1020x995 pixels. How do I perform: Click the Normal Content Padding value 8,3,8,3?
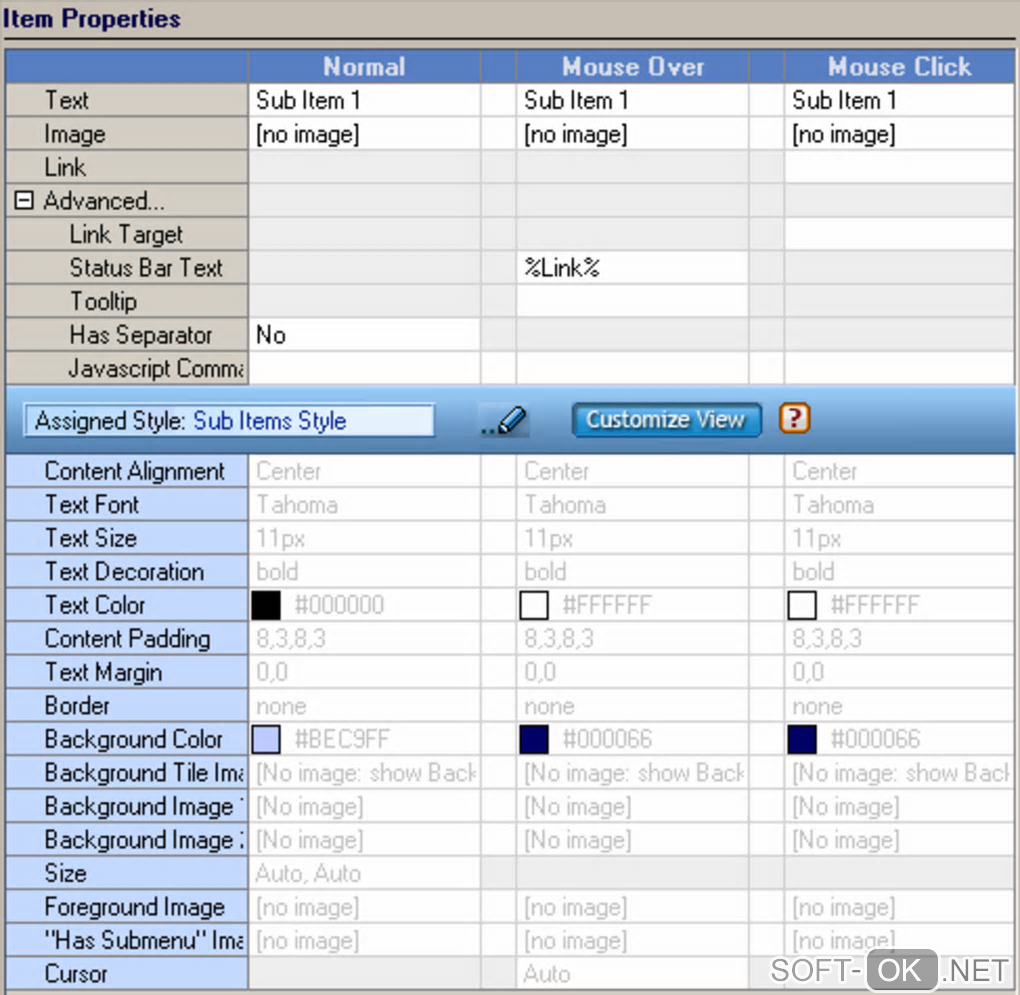[364, 639]
